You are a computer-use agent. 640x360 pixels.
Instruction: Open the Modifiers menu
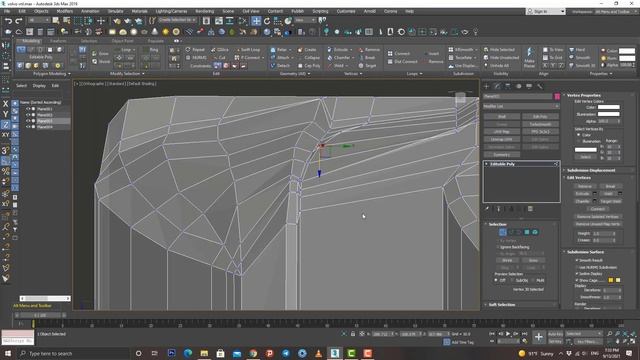64,11
